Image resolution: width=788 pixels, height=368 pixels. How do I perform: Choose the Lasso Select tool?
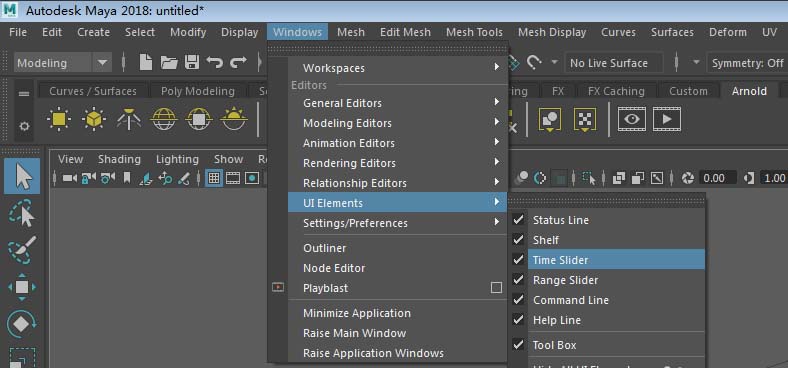pos(22,213)
